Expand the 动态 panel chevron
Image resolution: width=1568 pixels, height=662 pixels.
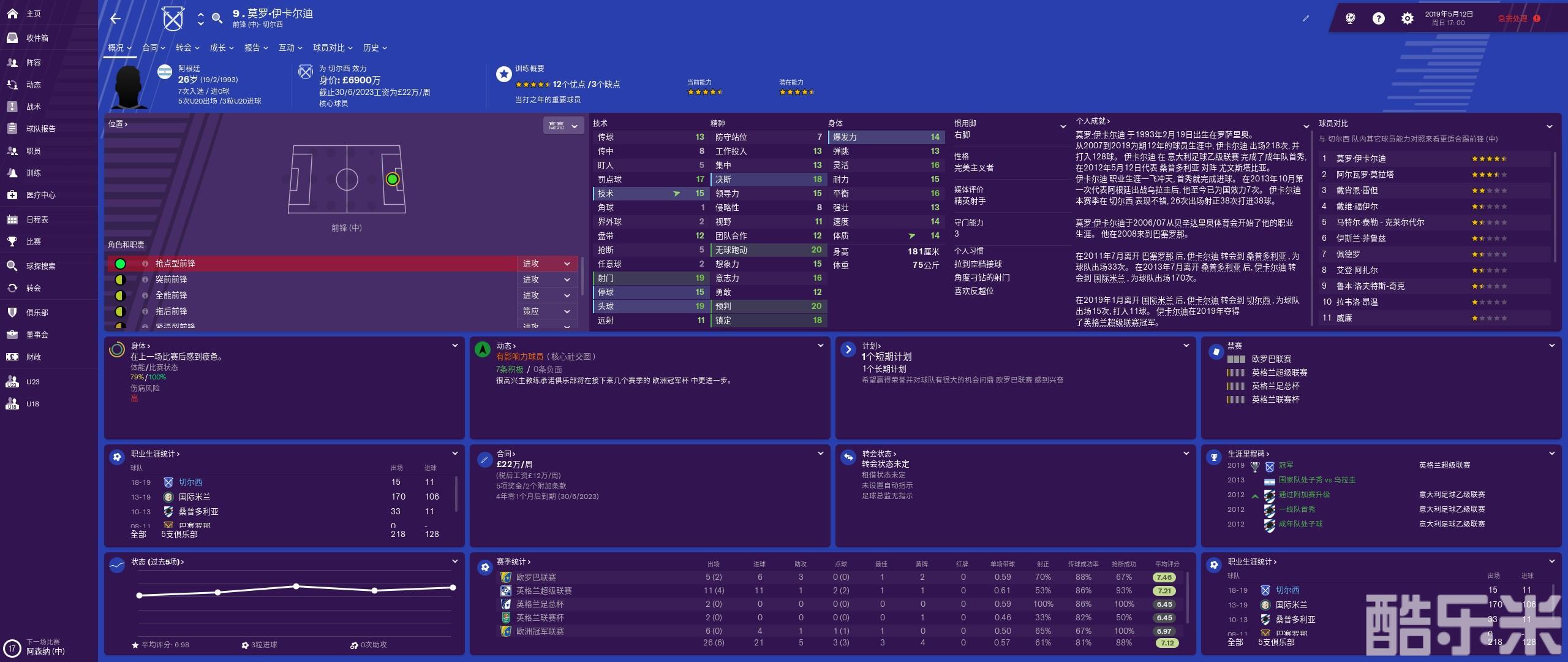pos(821,346)
